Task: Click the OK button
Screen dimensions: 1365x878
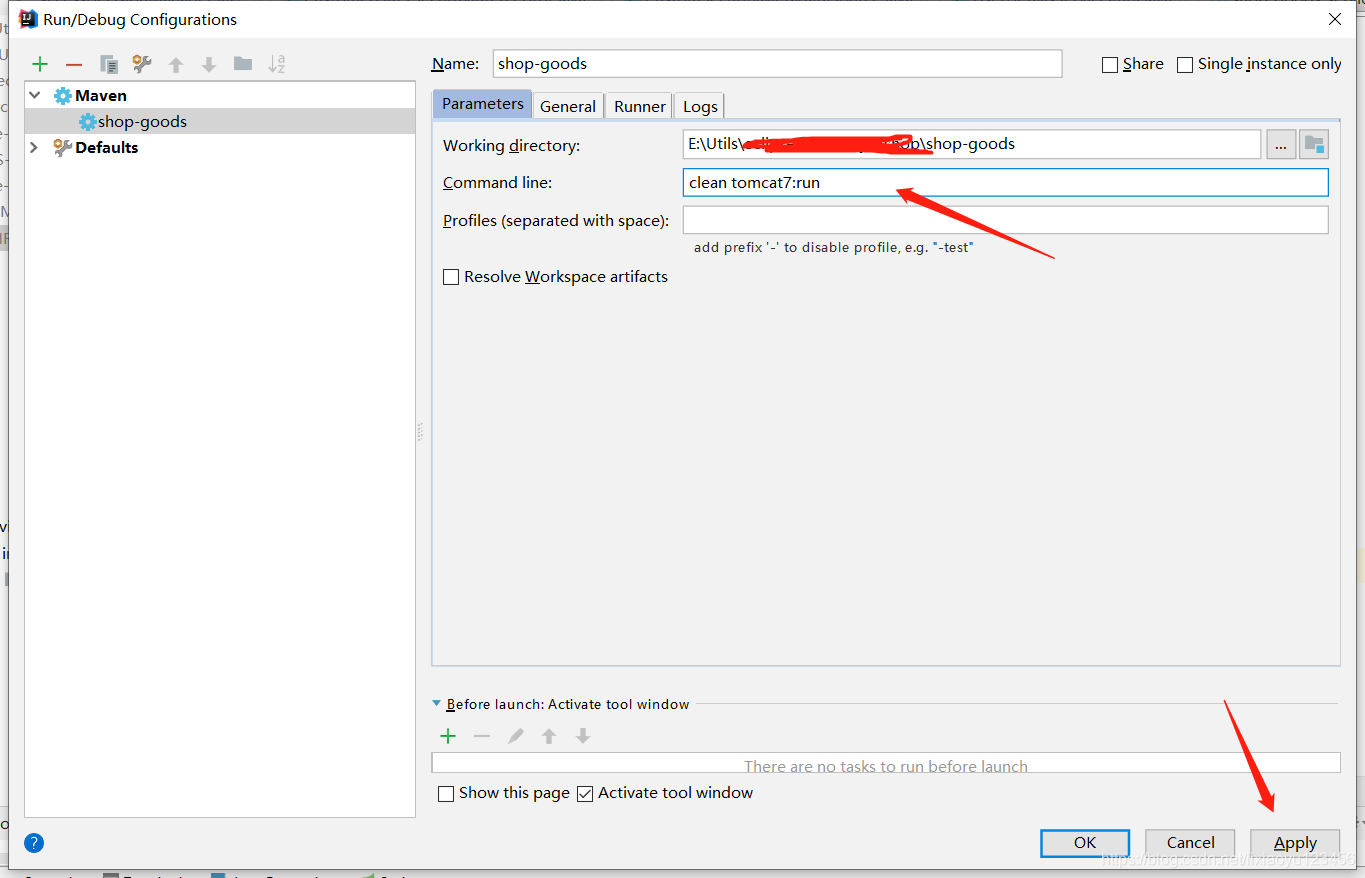Action: tap(1085, 843)
